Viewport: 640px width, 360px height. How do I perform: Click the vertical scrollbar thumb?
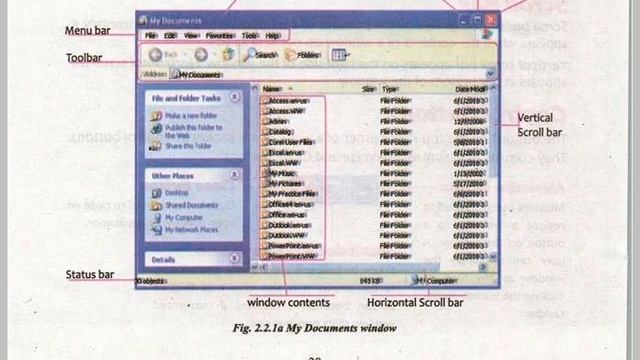[493, 135]
